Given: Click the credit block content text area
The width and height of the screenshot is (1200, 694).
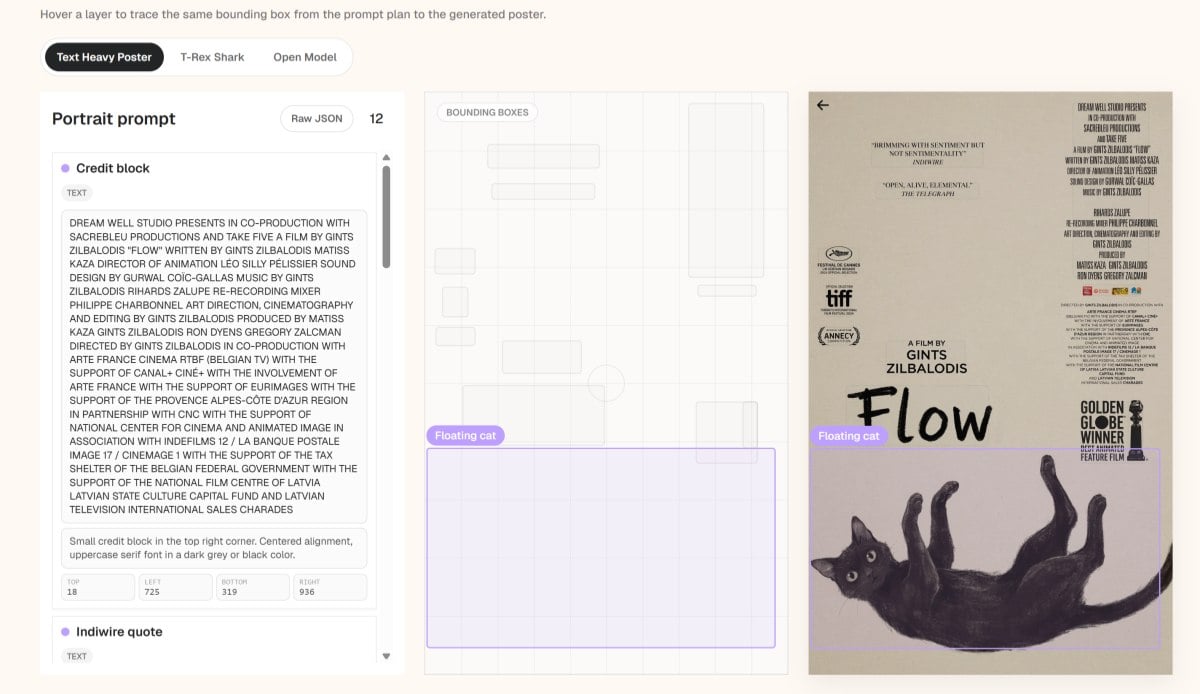Looking at the screenshot, I should coord(214,366).
